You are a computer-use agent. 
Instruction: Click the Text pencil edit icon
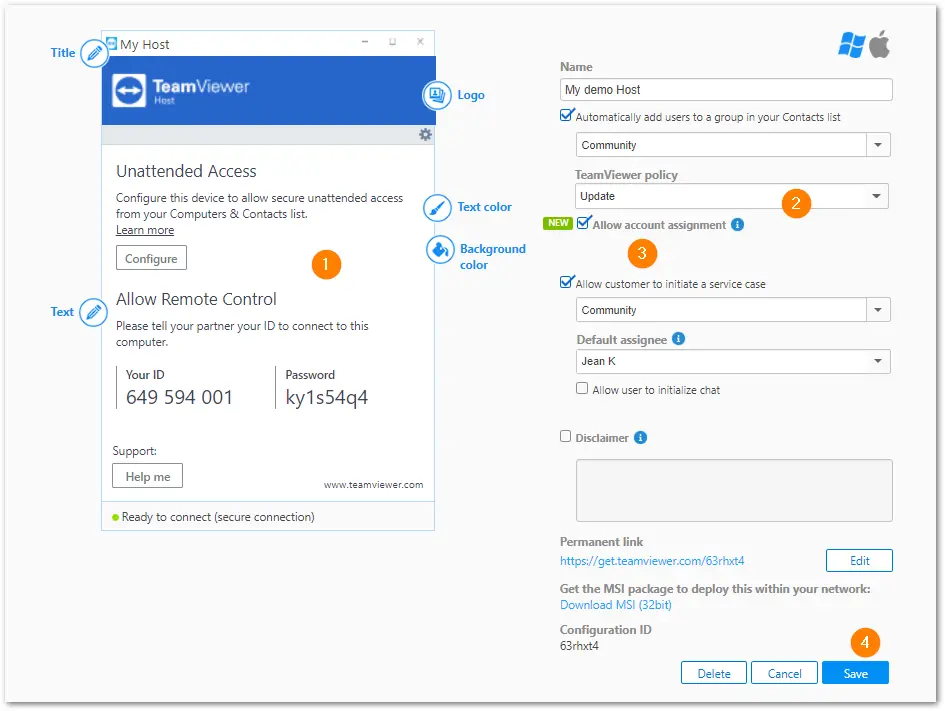(93, 312)
